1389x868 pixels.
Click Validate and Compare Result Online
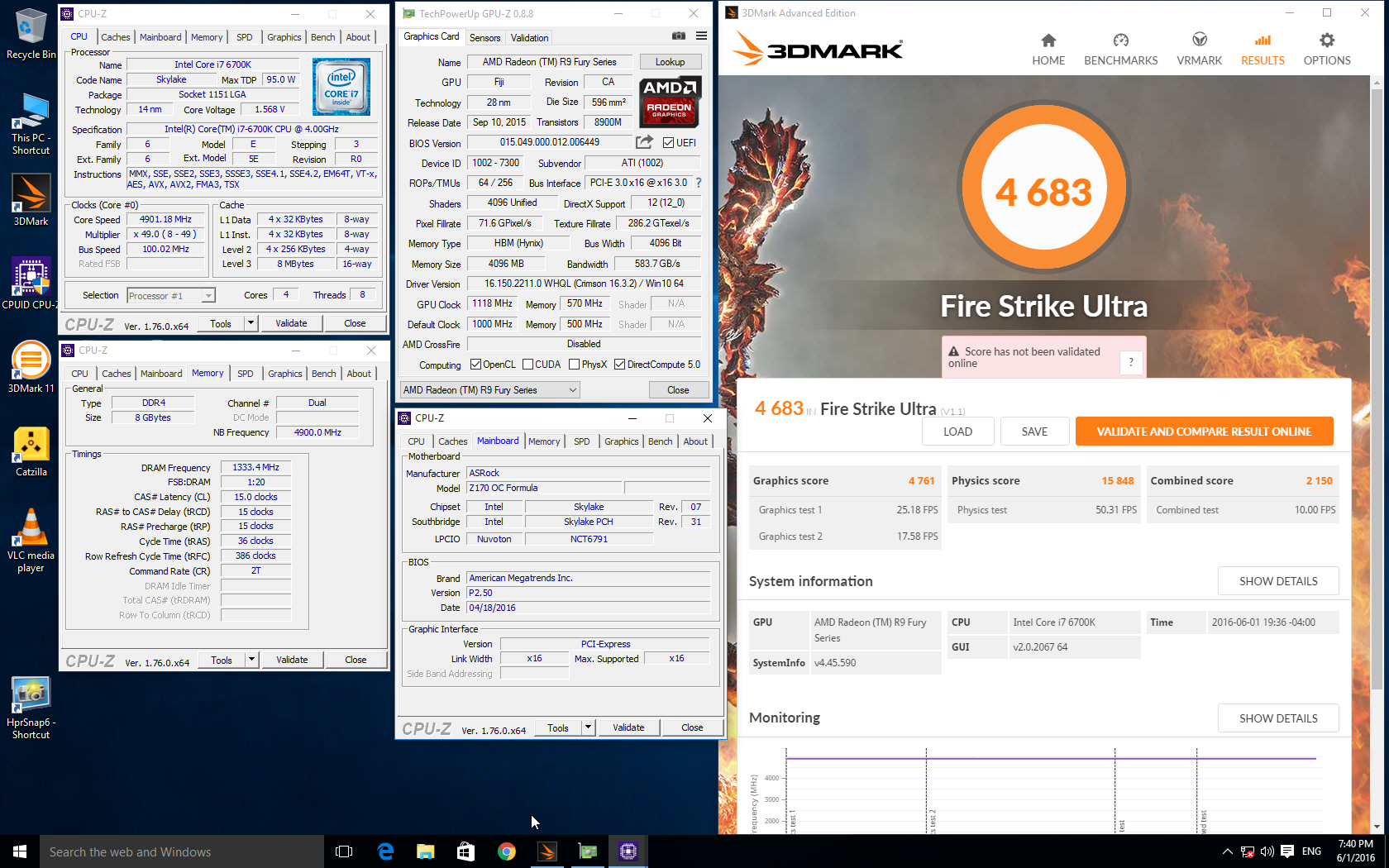(x=1203, y=432)
